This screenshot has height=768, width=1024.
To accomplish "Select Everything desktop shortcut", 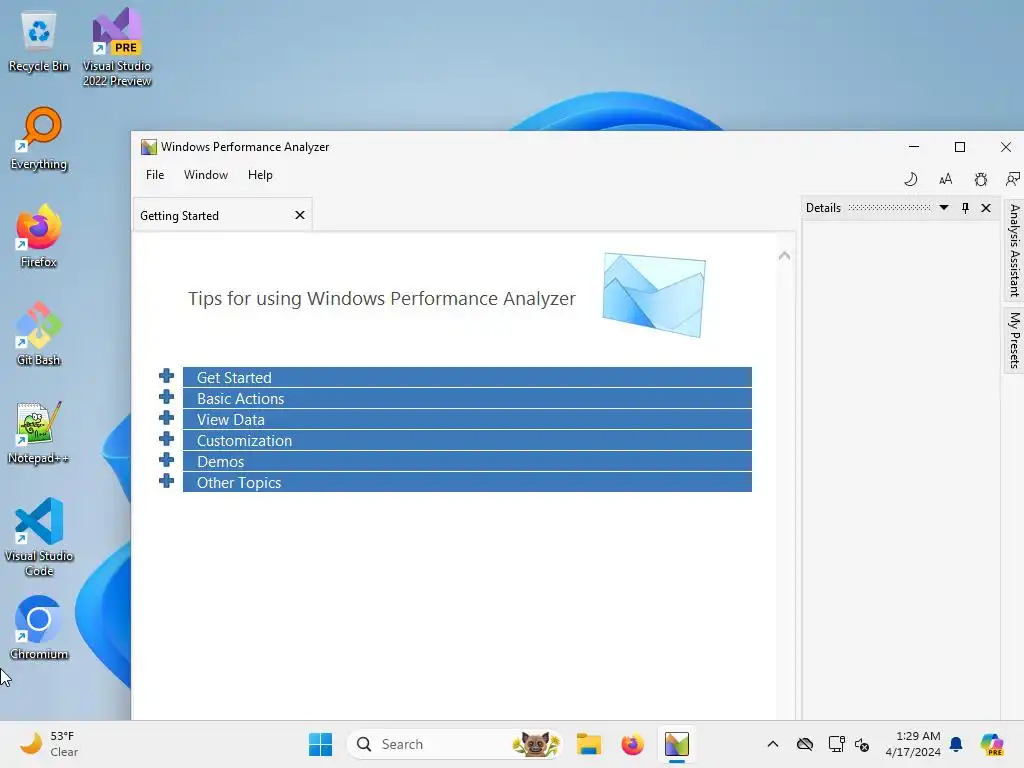I will (x=39, y=138).
